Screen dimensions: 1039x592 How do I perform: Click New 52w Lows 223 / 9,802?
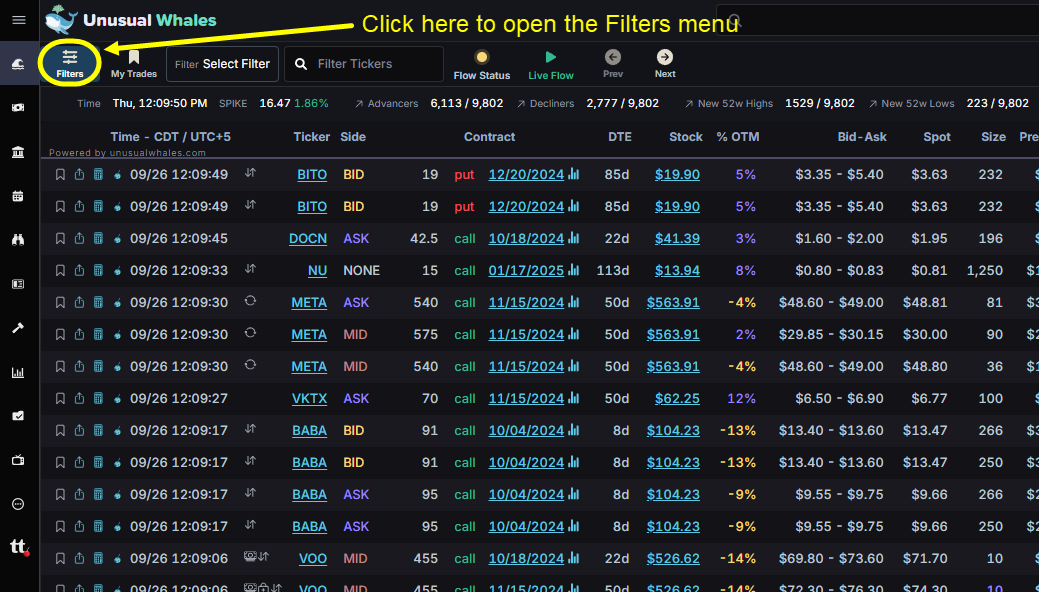pos(948,103)
